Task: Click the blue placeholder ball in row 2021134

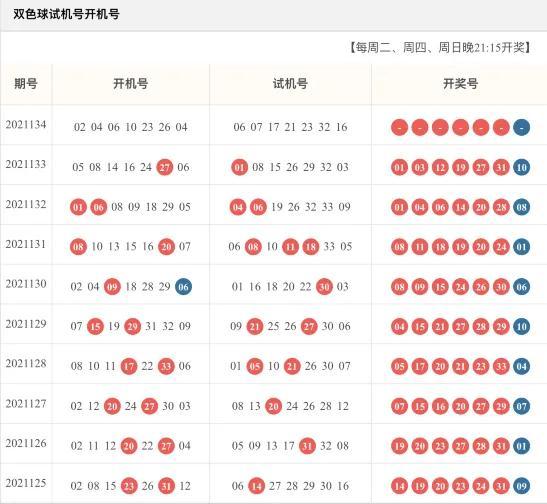Action: (522, 128)
